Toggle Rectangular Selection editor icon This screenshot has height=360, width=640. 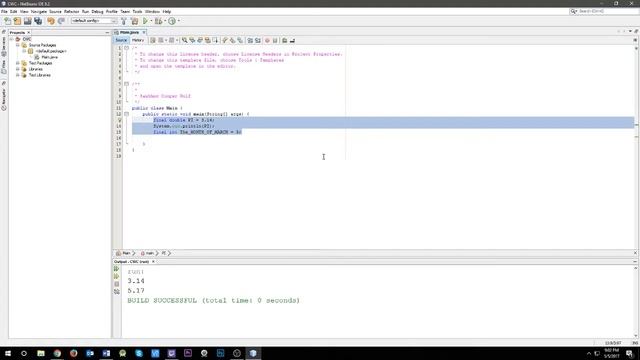click(216, 40)
